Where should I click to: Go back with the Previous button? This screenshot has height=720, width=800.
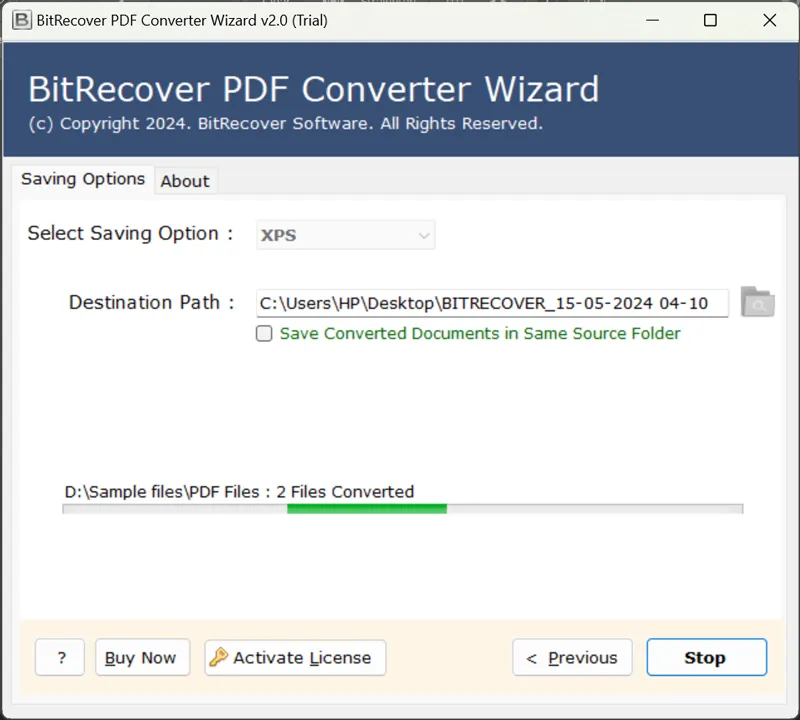(572, 658)
